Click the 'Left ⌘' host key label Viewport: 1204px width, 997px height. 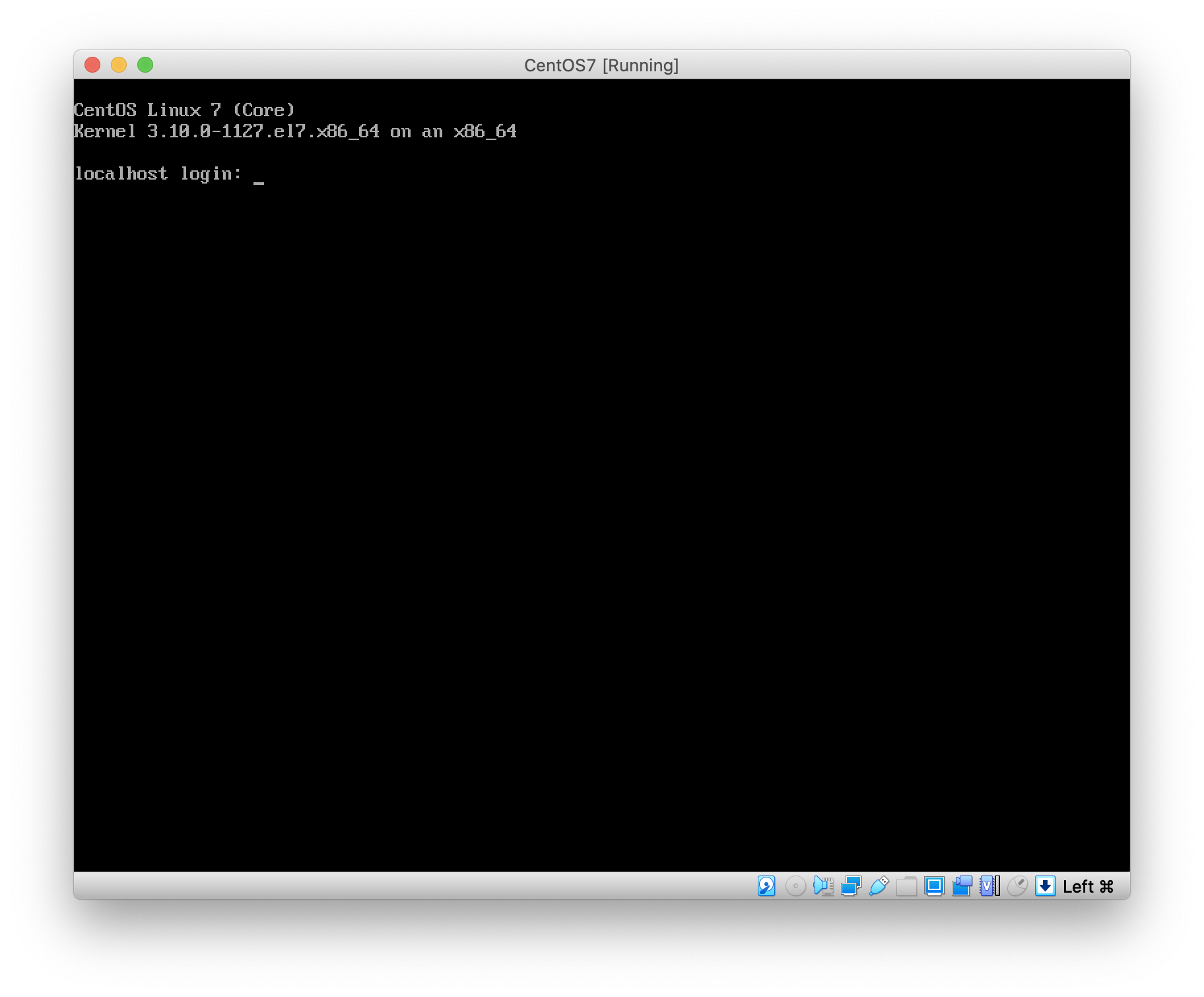point(1088,887)
